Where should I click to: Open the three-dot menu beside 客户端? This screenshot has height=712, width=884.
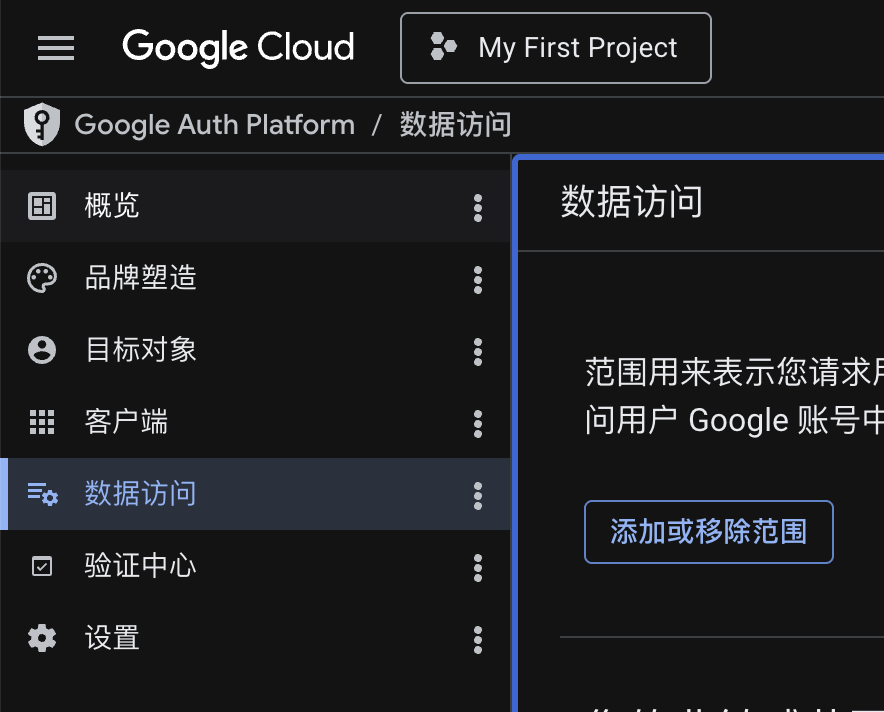point(478,422)
